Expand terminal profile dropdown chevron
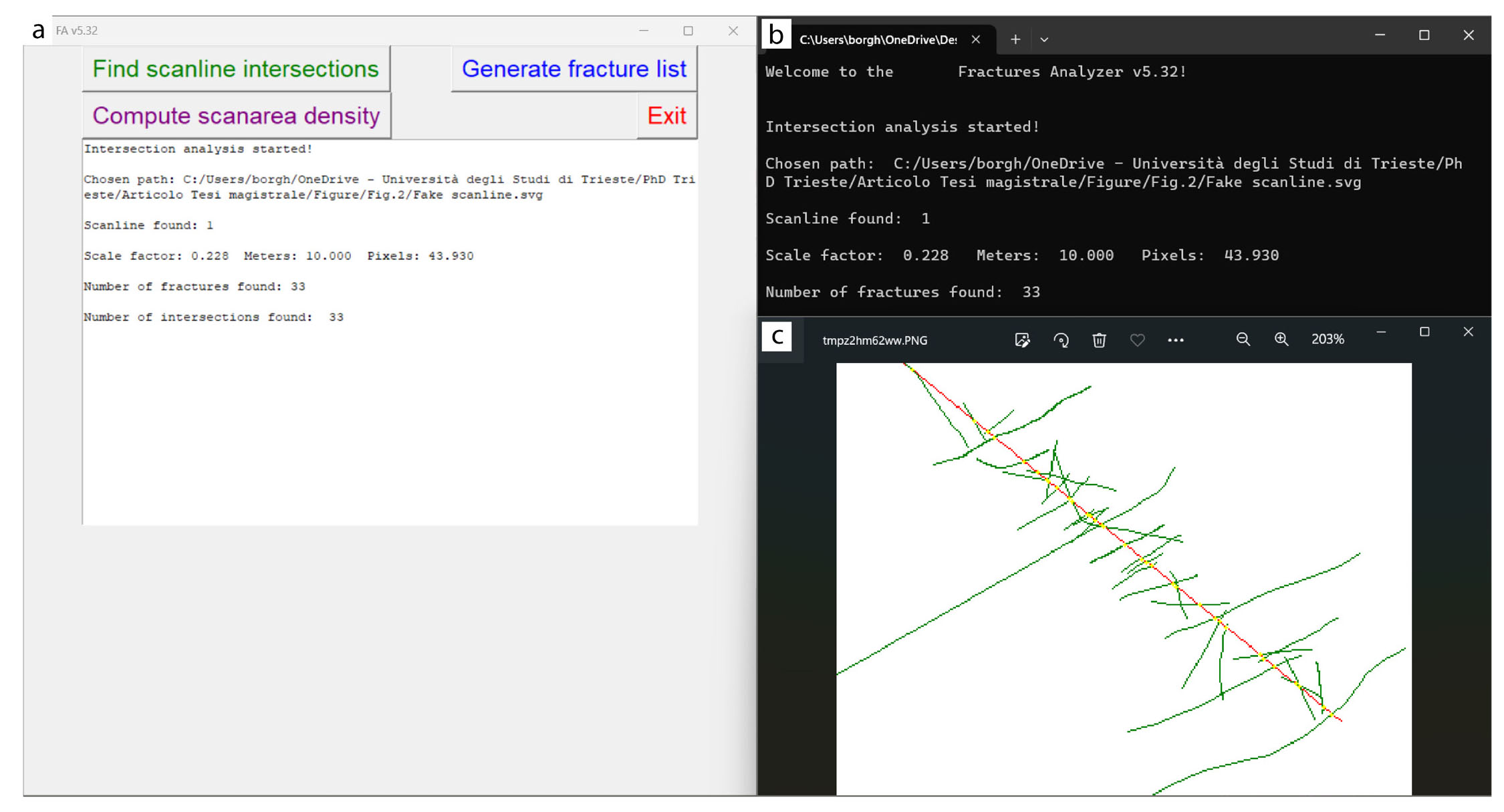The width and height of the screenshot is (1504, 812). tap(1044, 39)
